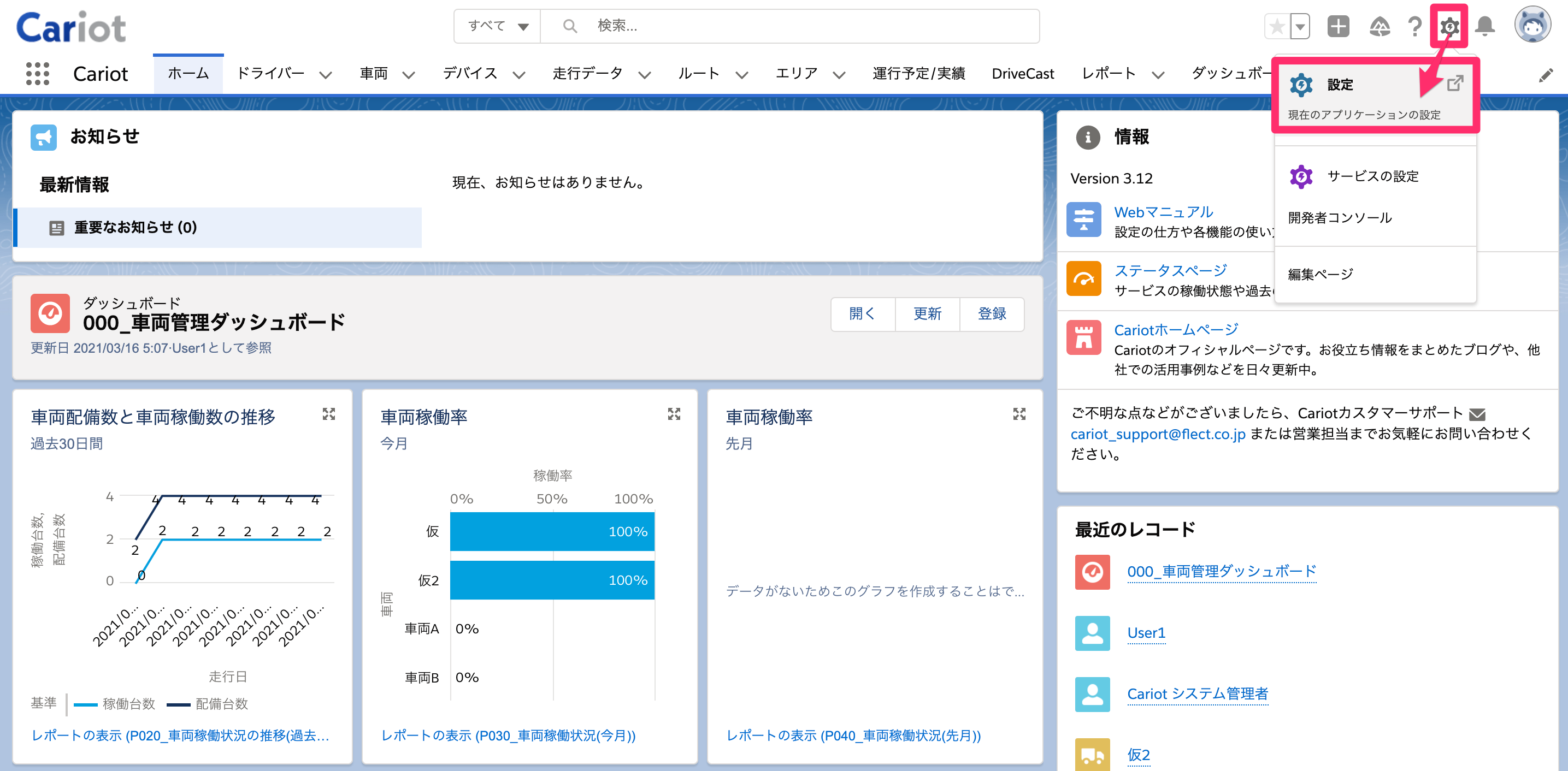This screenshot has height=771, width=1568.
Task: Open the 運行予定/実績 tab
Action: pos(918,74)
